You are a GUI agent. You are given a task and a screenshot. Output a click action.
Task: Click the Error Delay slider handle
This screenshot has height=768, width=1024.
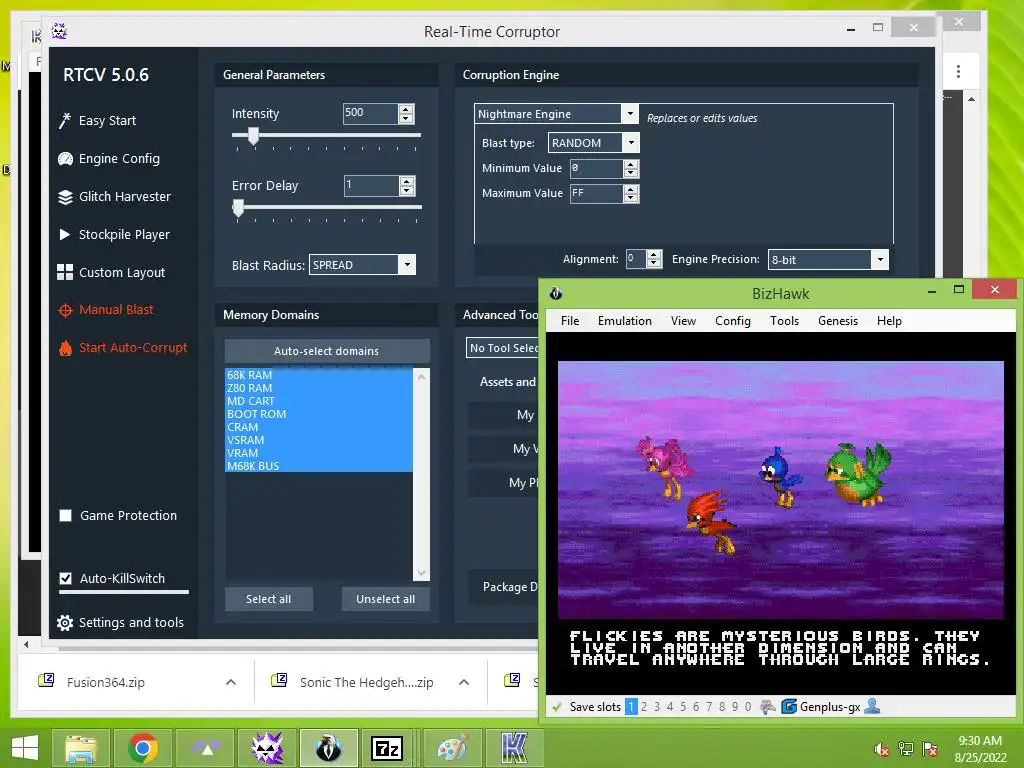click(238, 208)
